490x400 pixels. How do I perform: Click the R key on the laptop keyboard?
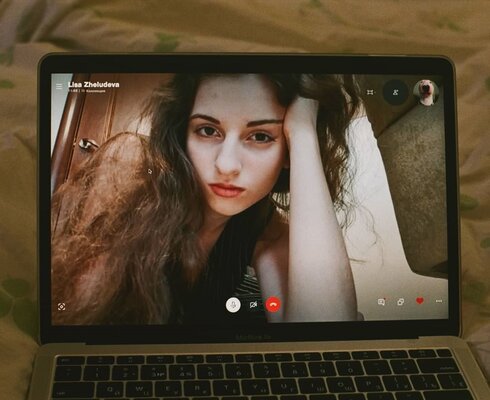point(197,388)
